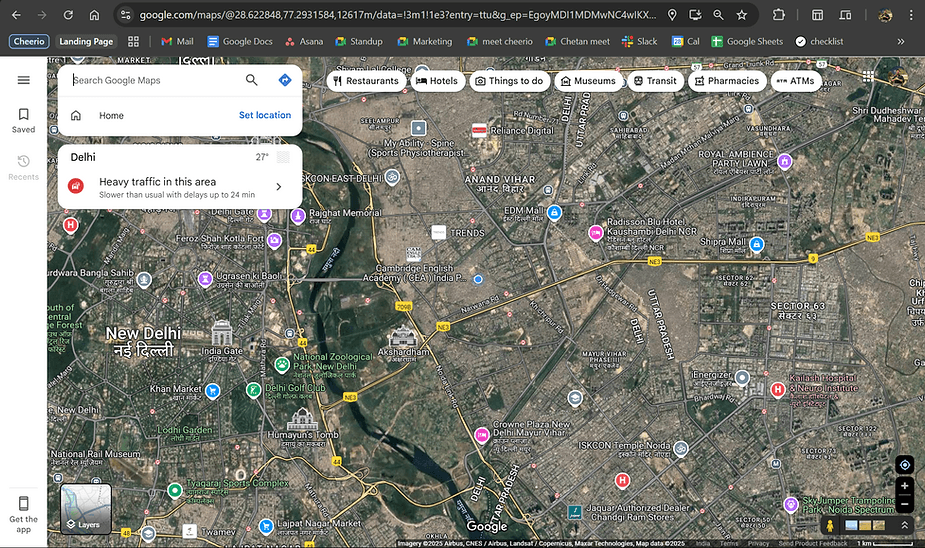Open the checklist bookmark

[x=819, y=41]
